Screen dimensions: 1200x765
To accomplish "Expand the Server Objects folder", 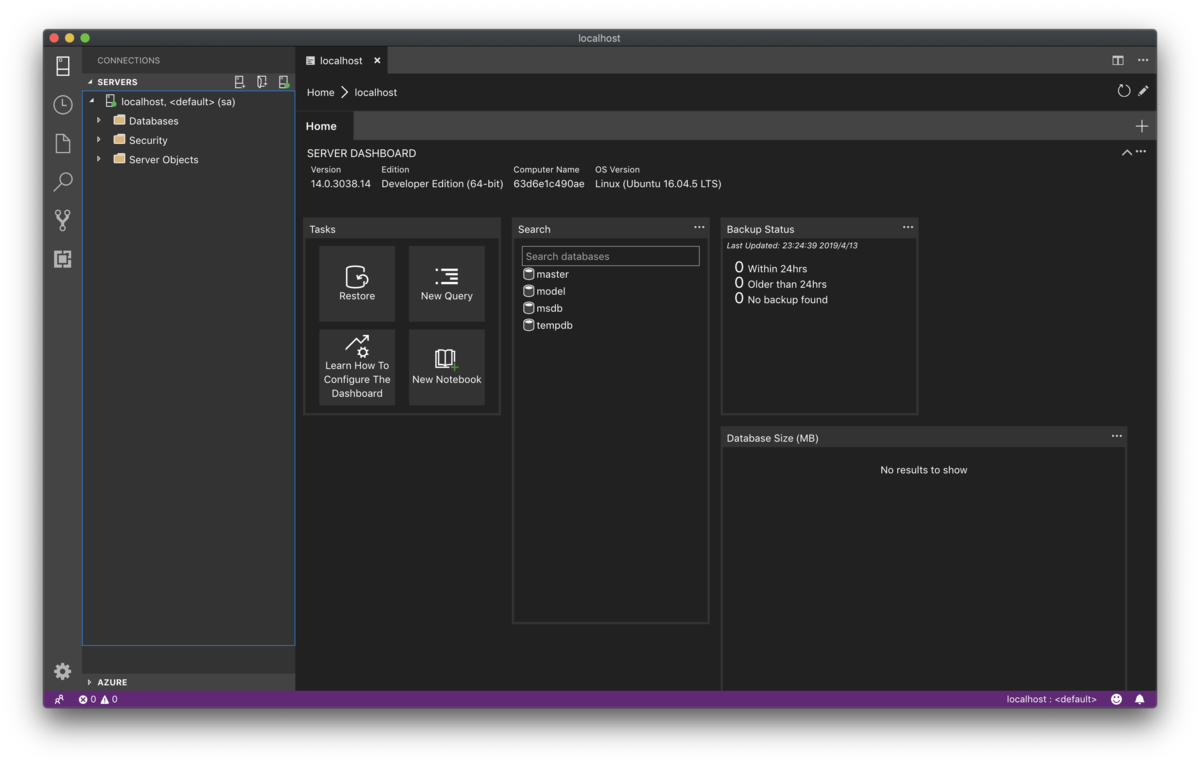I will click(99, 159).
